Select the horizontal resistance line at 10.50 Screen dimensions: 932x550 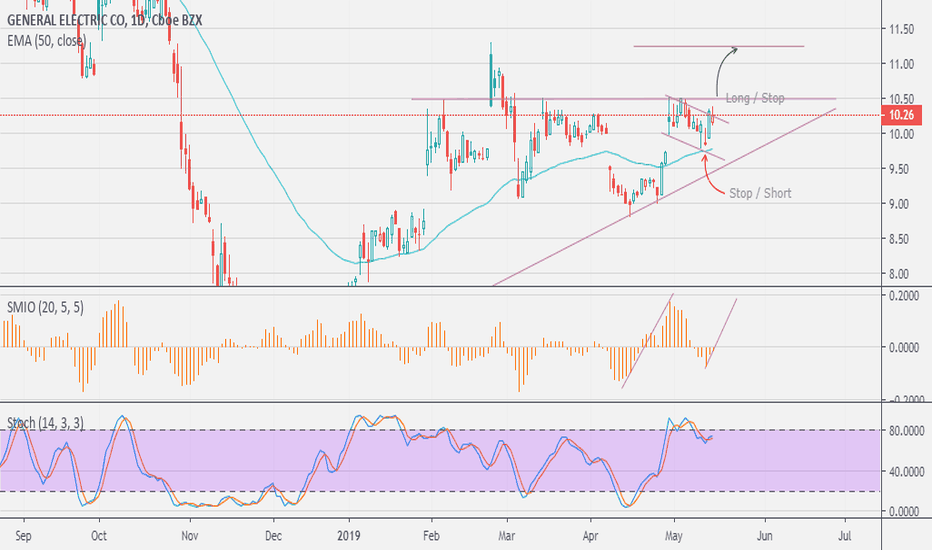pyautogui.click(x=624, y=99)
